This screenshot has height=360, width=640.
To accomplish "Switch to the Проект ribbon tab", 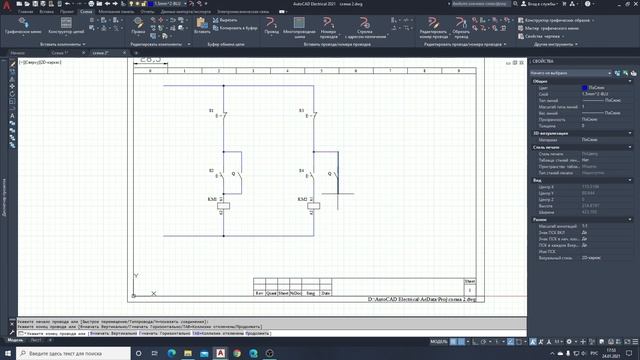I will 67,12.
